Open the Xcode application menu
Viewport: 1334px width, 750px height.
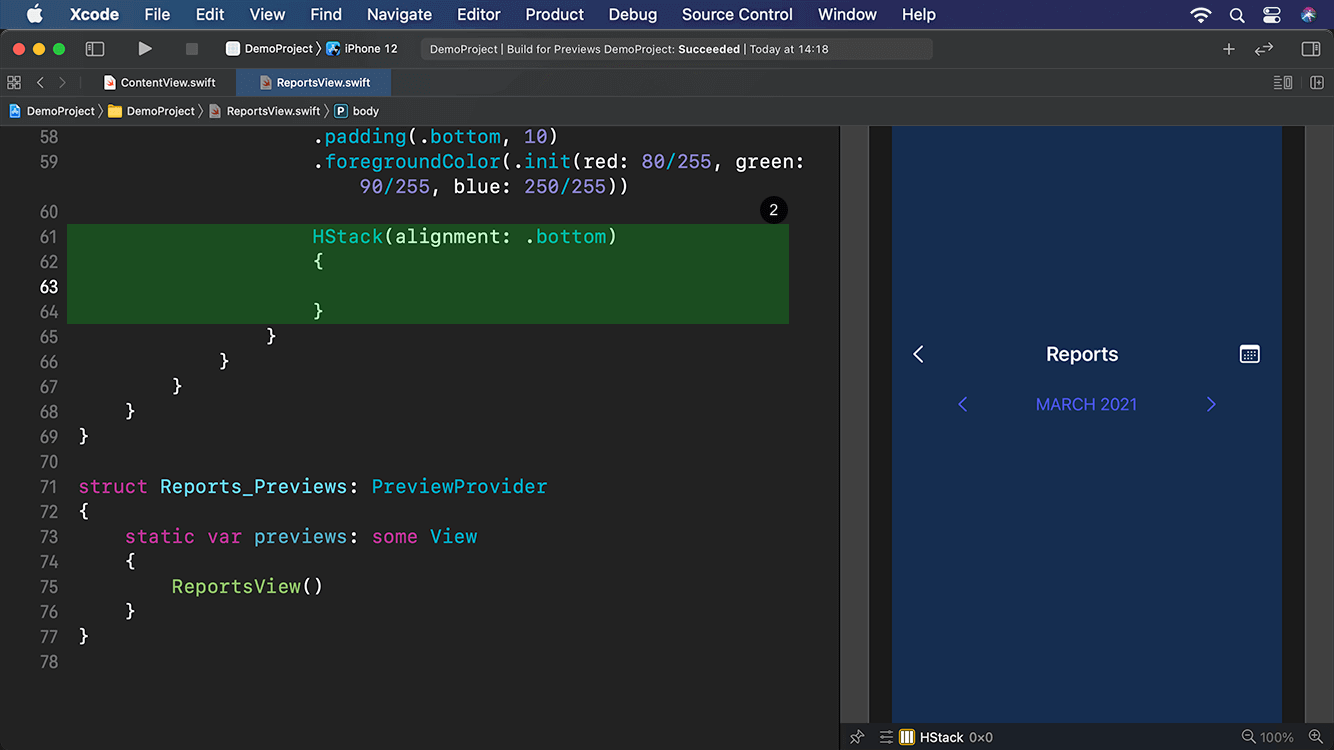pyautogui.click(x=94, y=14)
